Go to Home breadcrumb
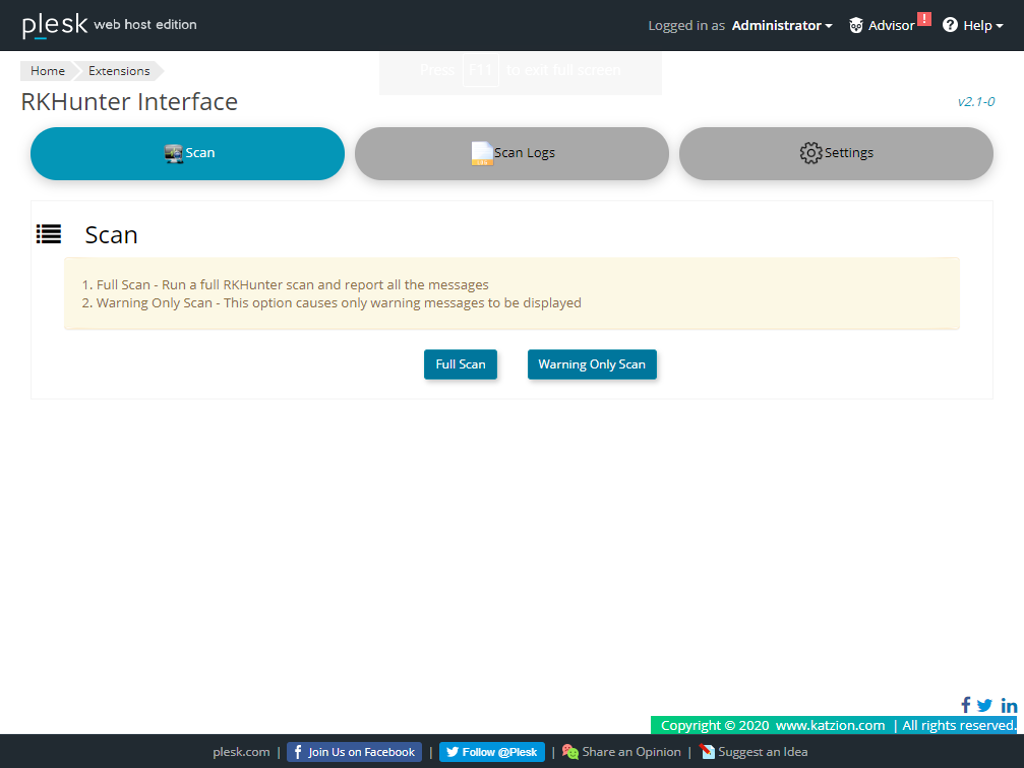Screen dimensions: 1024x768 pyautogui.click(x=48, y=71)
